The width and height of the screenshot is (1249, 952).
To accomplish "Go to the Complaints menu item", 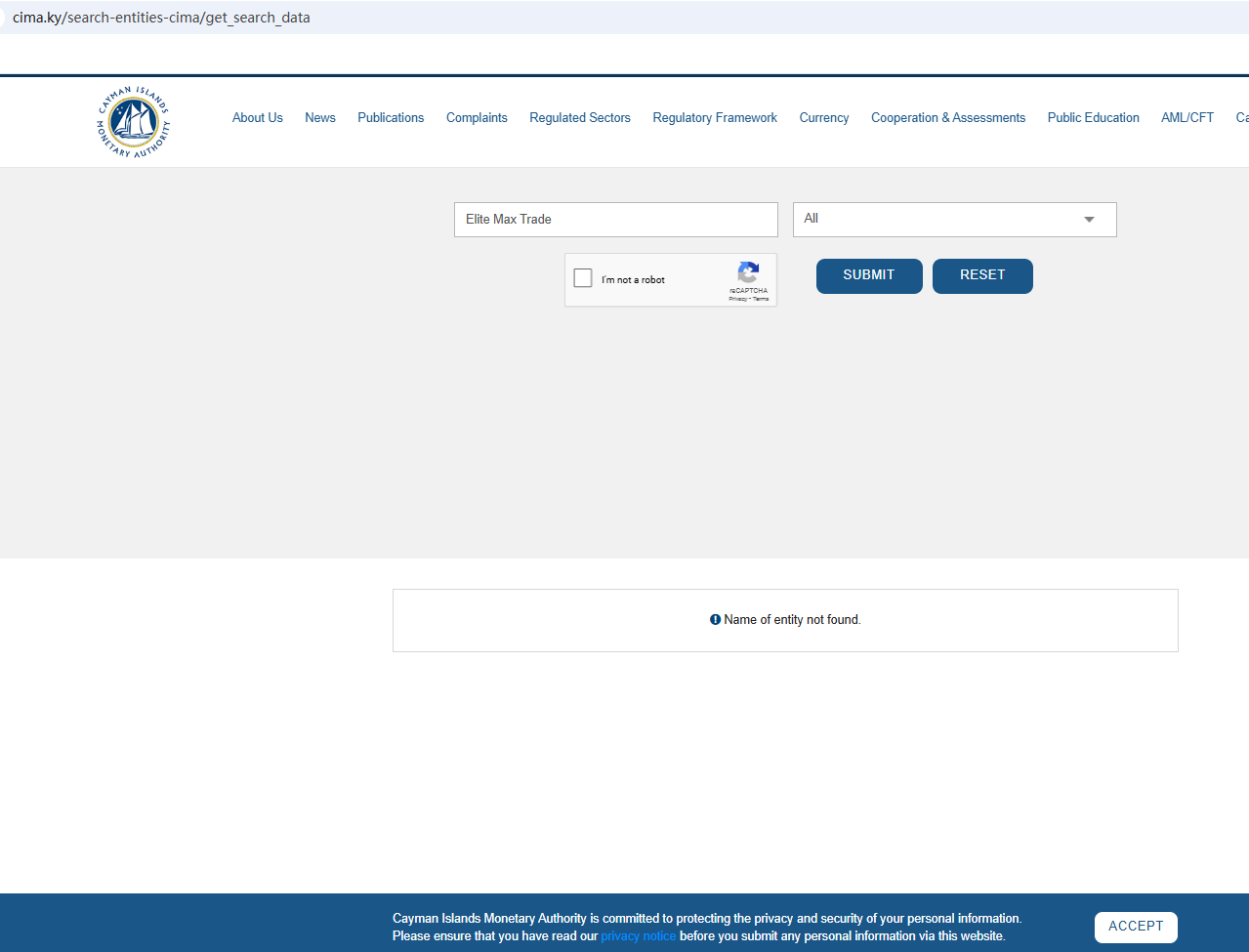I will click(477, 117).
